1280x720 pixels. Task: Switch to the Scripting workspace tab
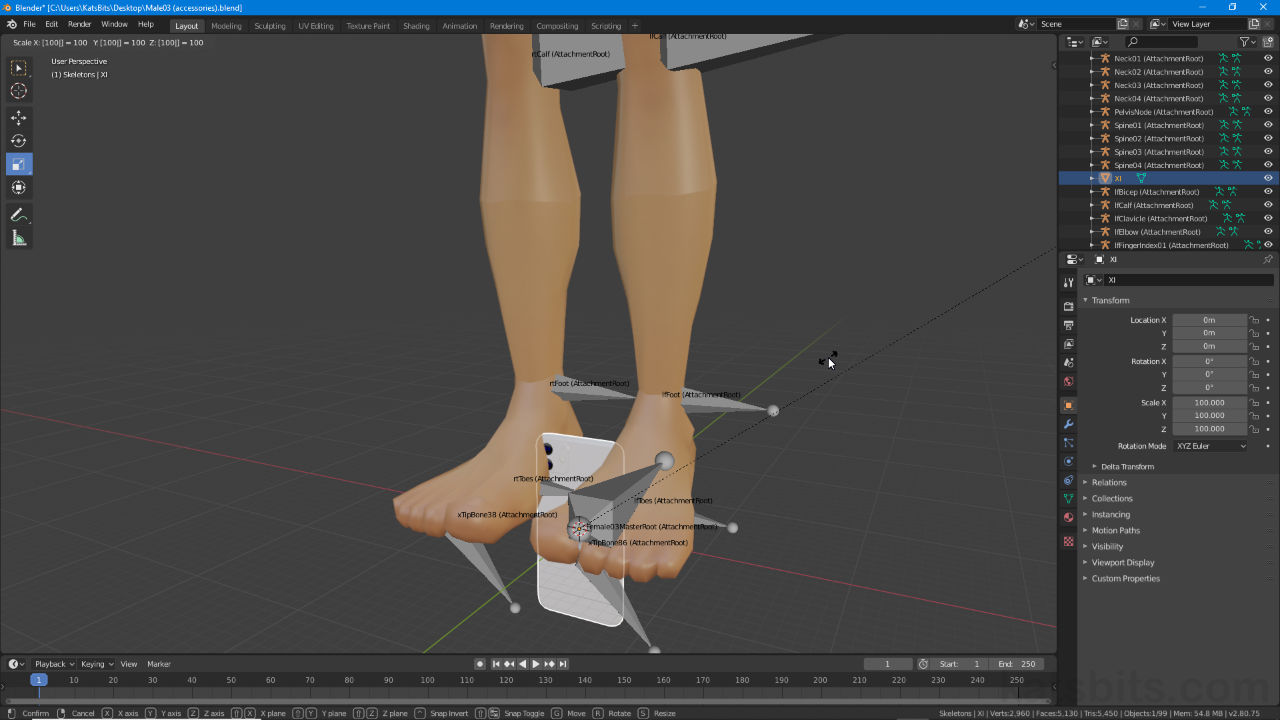point(606,26)
